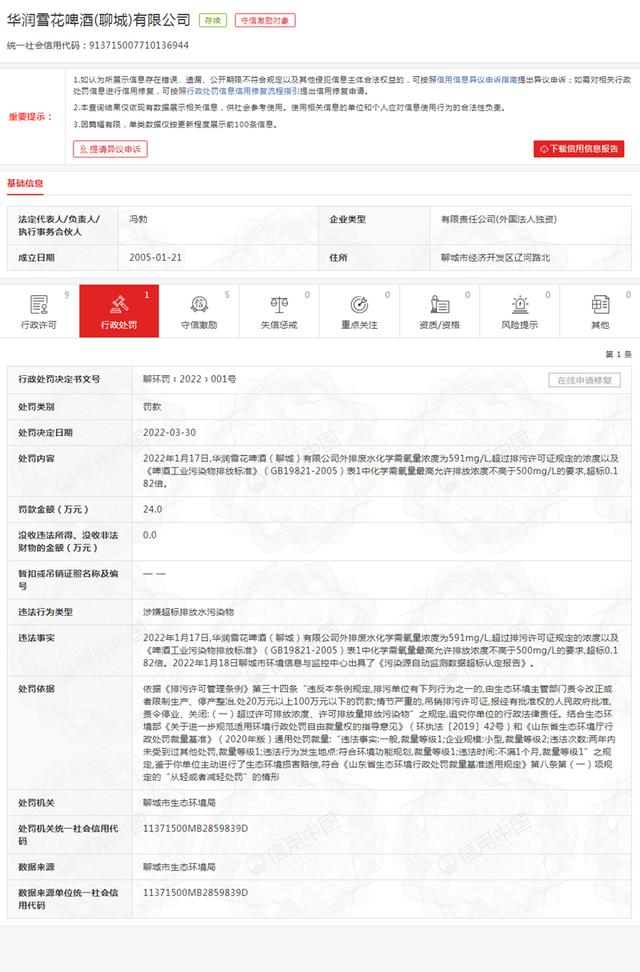
Task: Select address 聊城市经济开发区辽河路北
Action: tap(496, 257)
